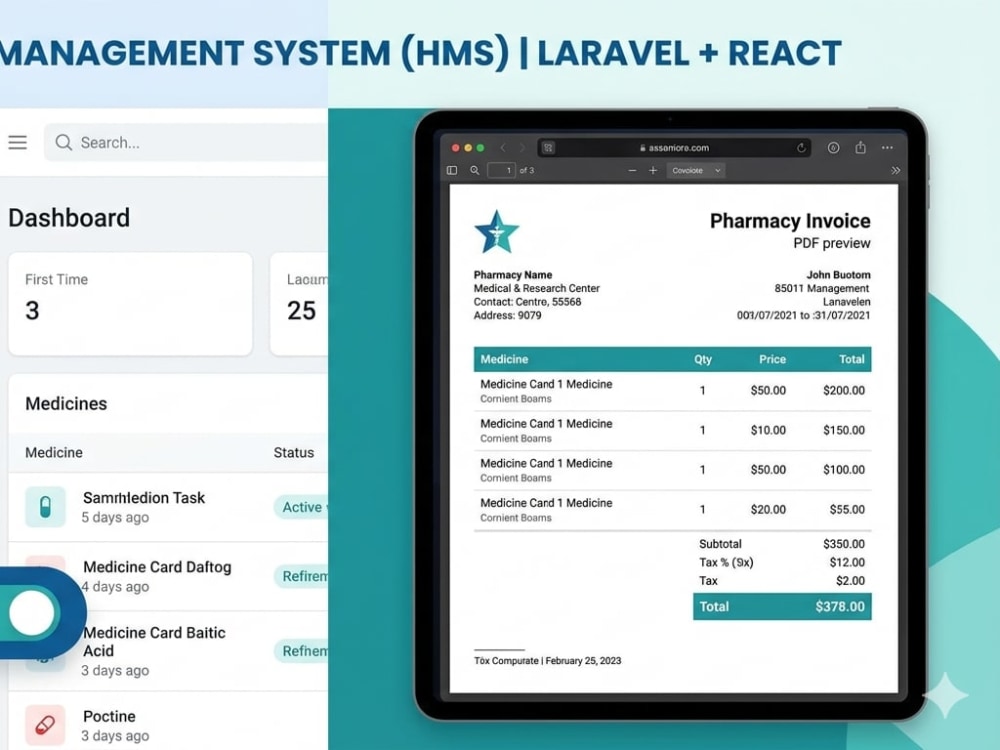Click the $200.00 total cell
This screenshot has width=1000, height=750.
844,390
